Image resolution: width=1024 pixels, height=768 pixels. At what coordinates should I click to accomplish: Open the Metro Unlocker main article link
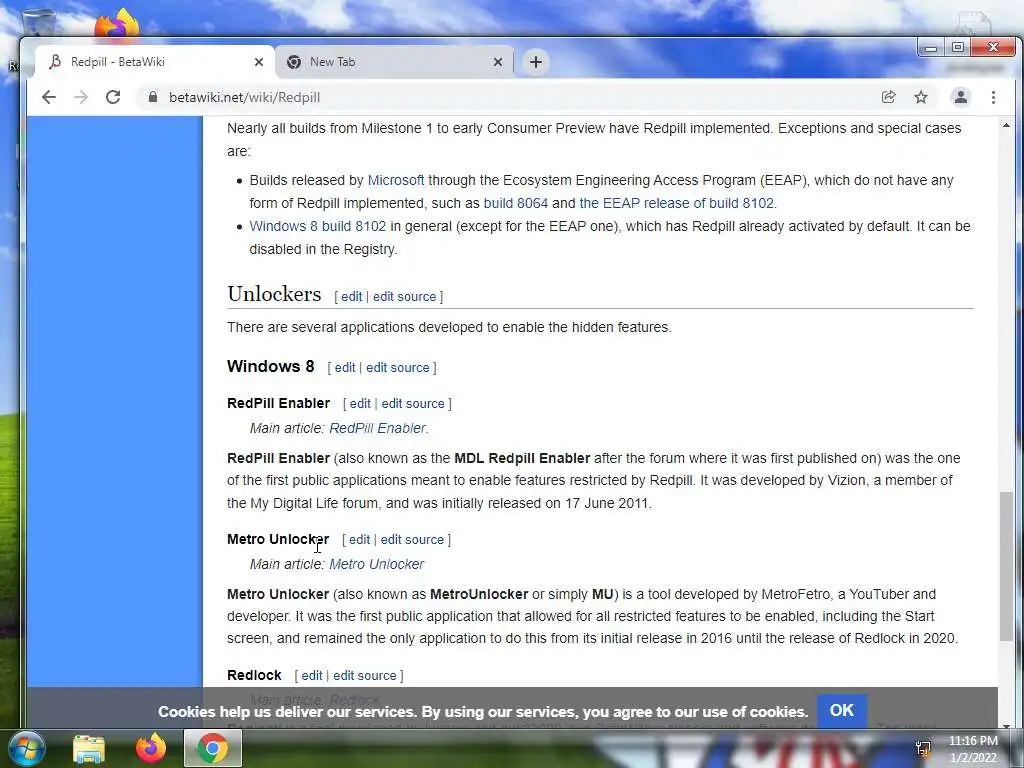pos(376,564)
